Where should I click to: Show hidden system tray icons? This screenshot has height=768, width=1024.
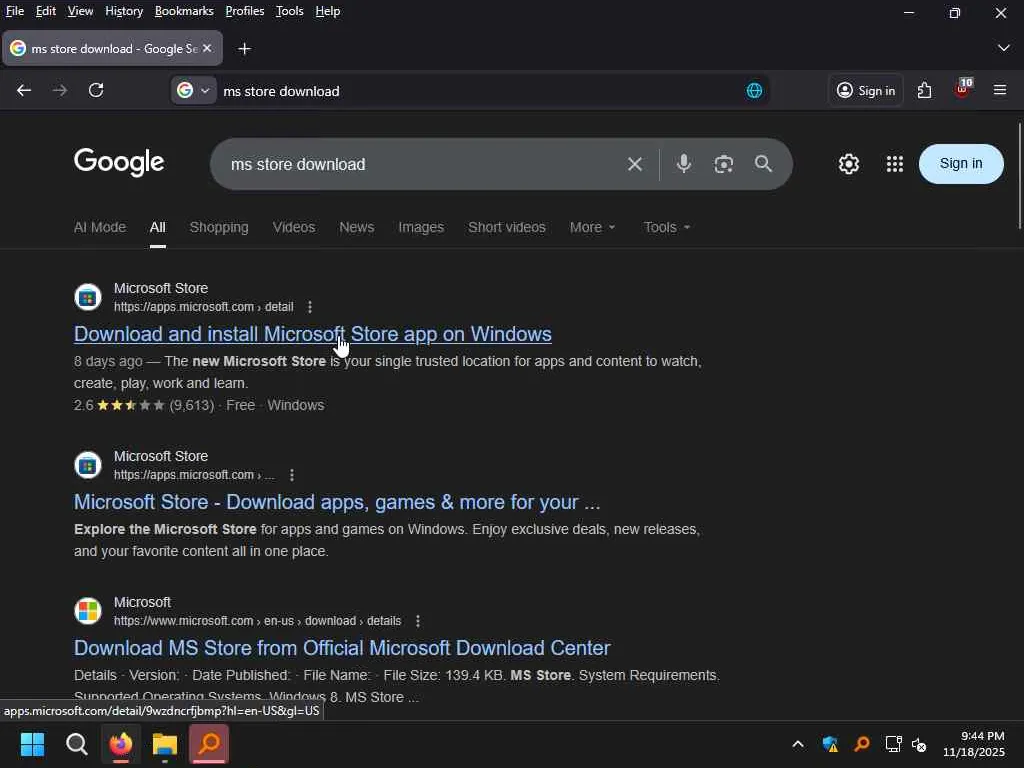(797, 744)
